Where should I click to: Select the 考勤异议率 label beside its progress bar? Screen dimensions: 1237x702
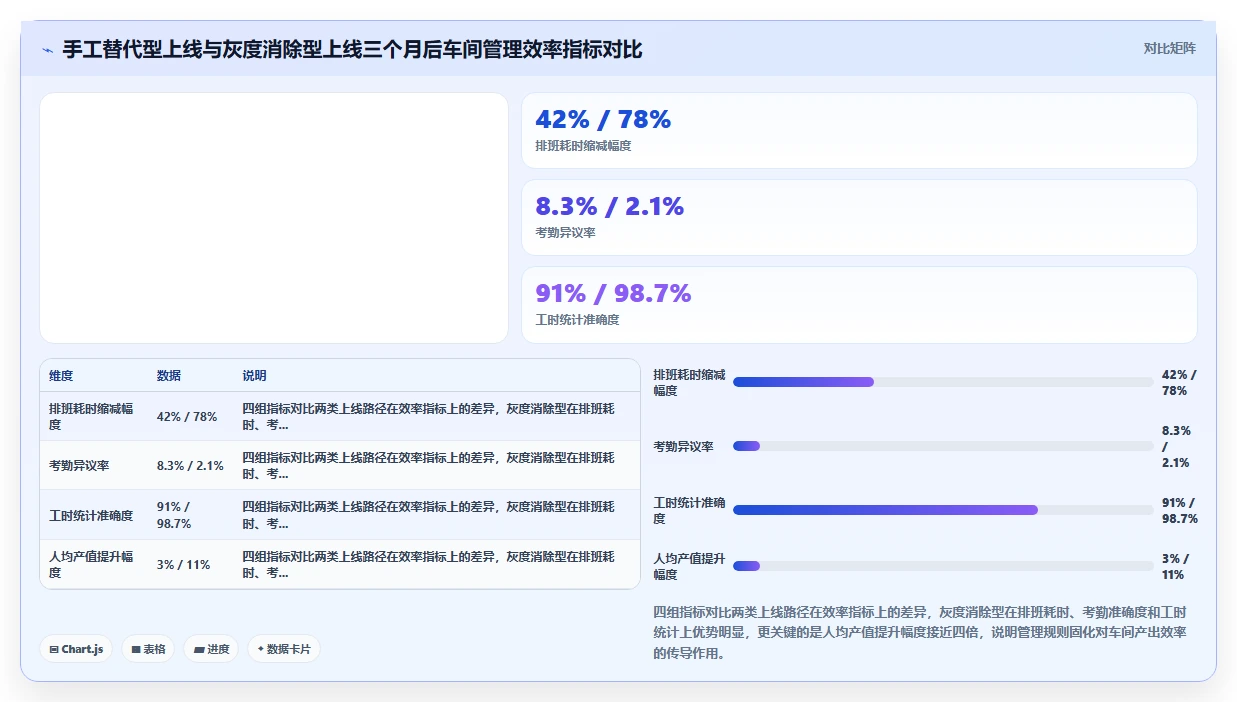pos(683,447)
